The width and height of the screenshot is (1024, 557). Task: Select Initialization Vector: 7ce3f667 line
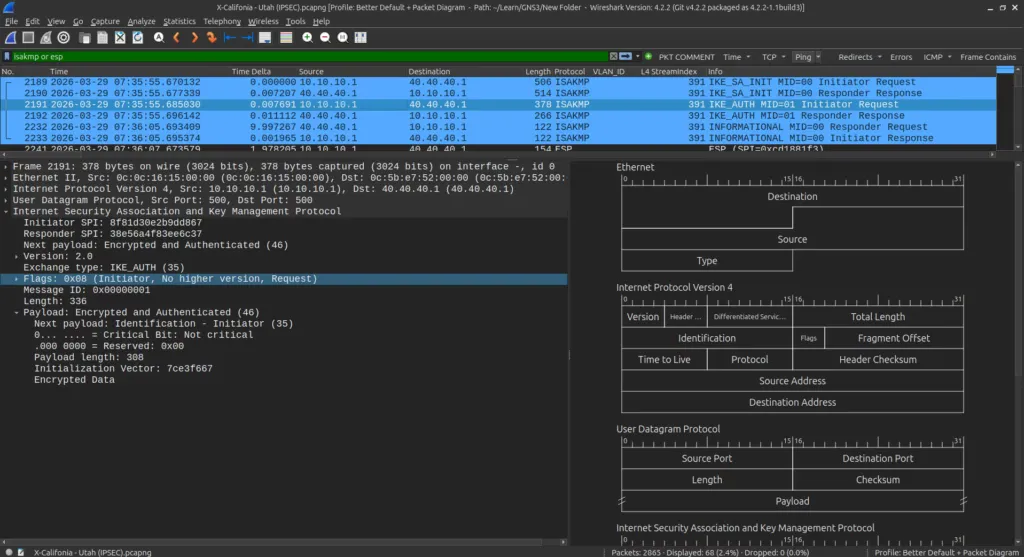tap(123, 369)
